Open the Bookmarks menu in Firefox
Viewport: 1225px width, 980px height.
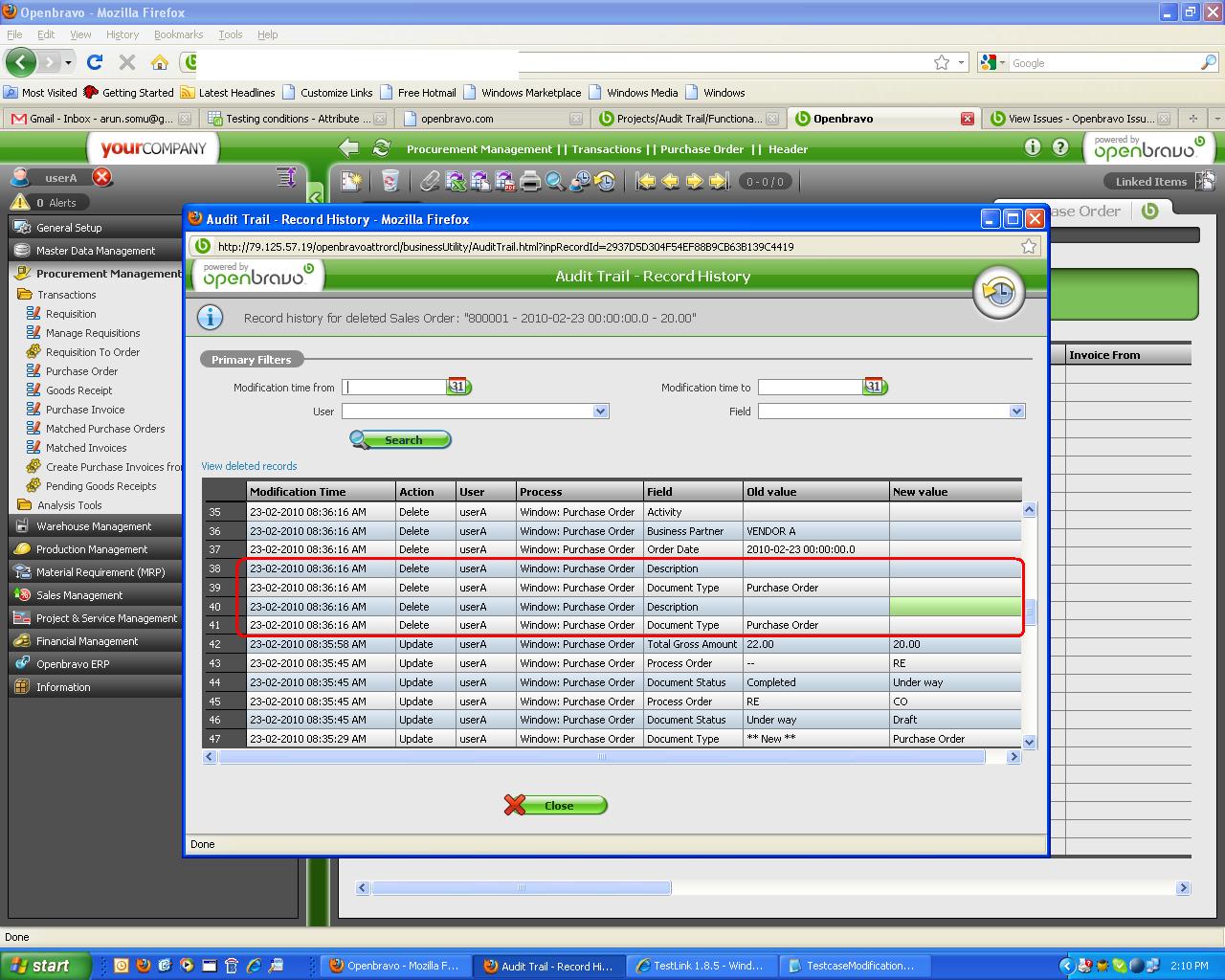click(x=178, y=34)
